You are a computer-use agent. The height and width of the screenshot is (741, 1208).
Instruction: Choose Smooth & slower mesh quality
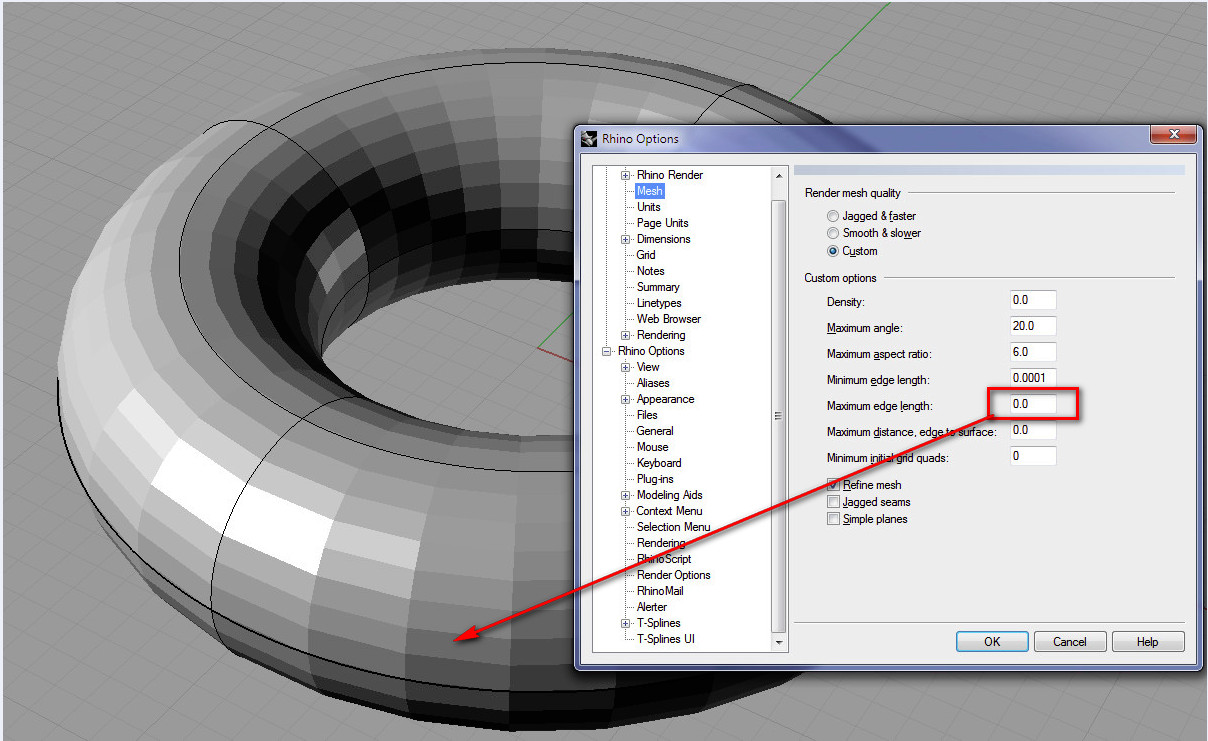point(833,233)
